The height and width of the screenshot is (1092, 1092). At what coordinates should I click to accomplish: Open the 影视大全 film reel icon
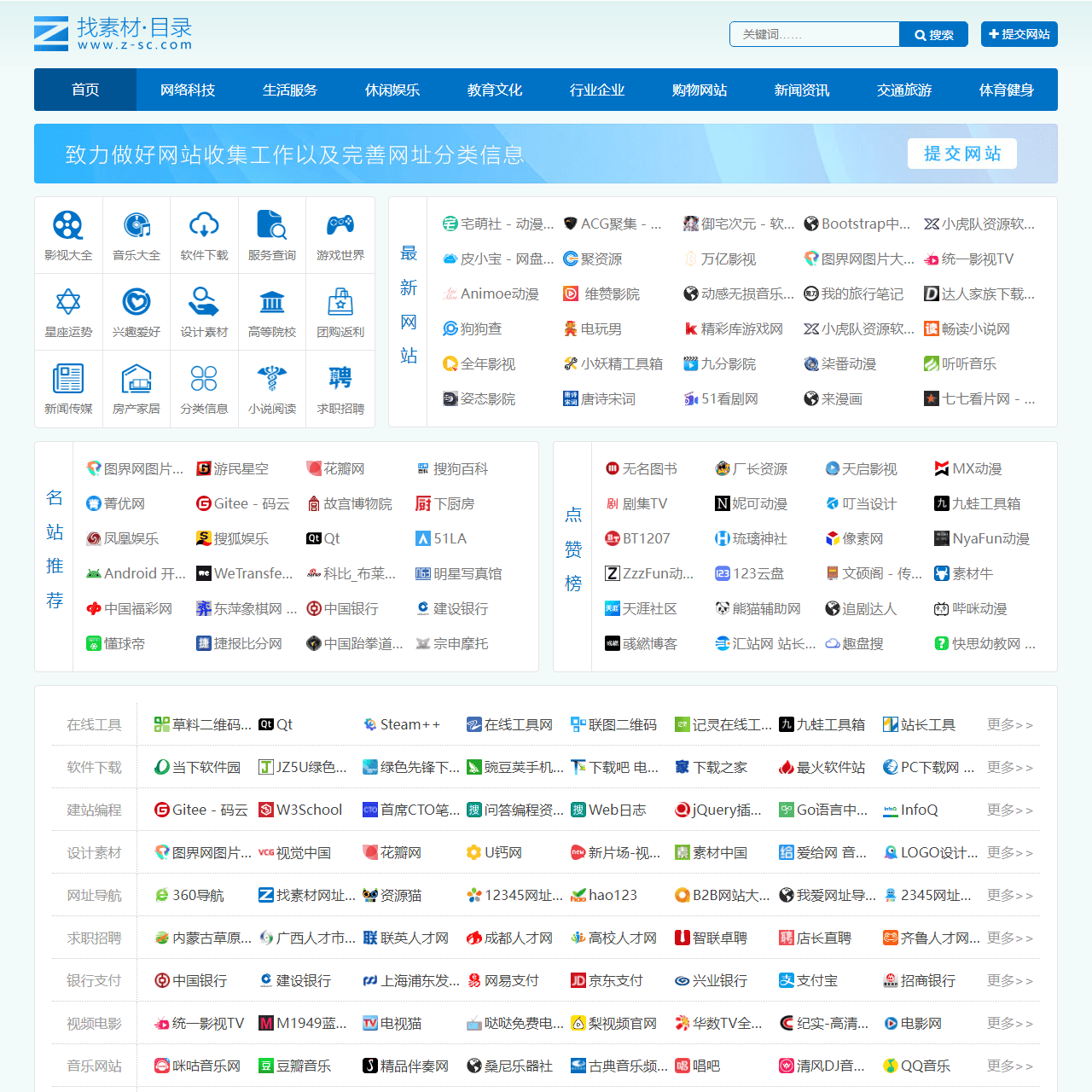point(68,226)
